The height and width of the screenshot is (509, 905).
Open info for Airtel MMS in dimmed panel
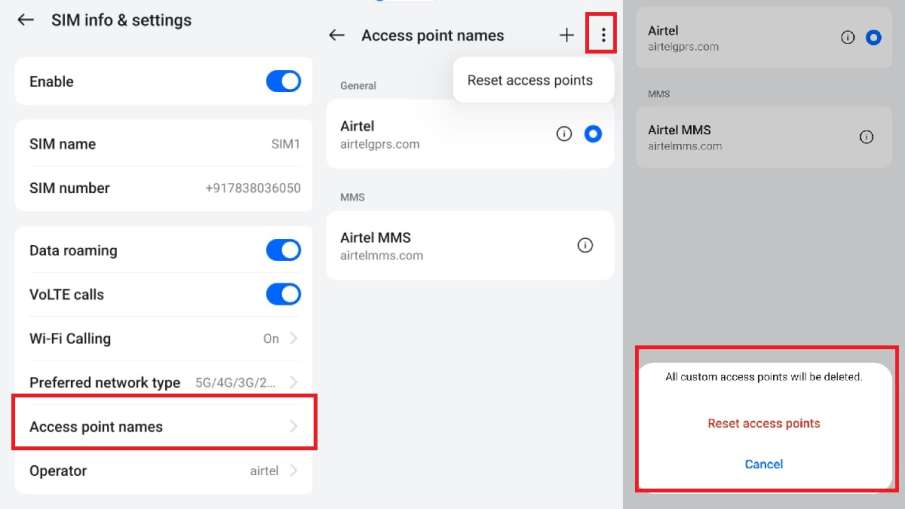pos(867,137)
